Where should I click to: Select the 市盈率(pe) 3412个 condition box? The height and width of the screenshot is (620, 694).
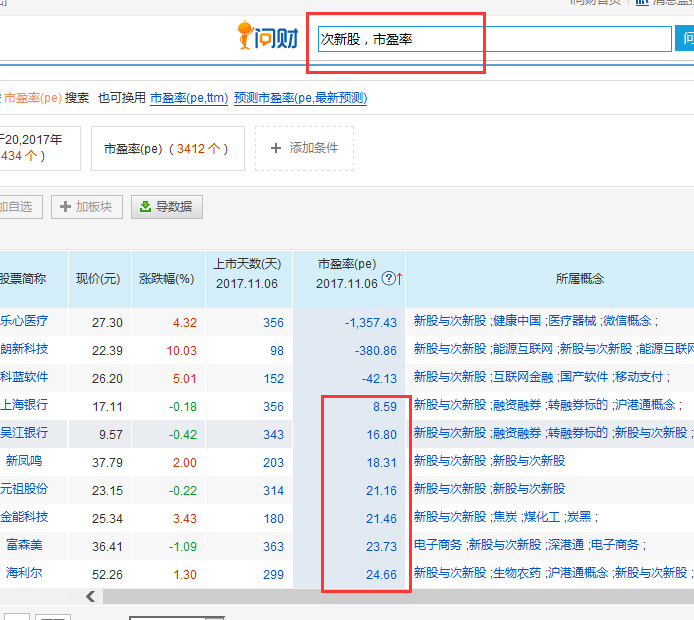tap(166, 148)
